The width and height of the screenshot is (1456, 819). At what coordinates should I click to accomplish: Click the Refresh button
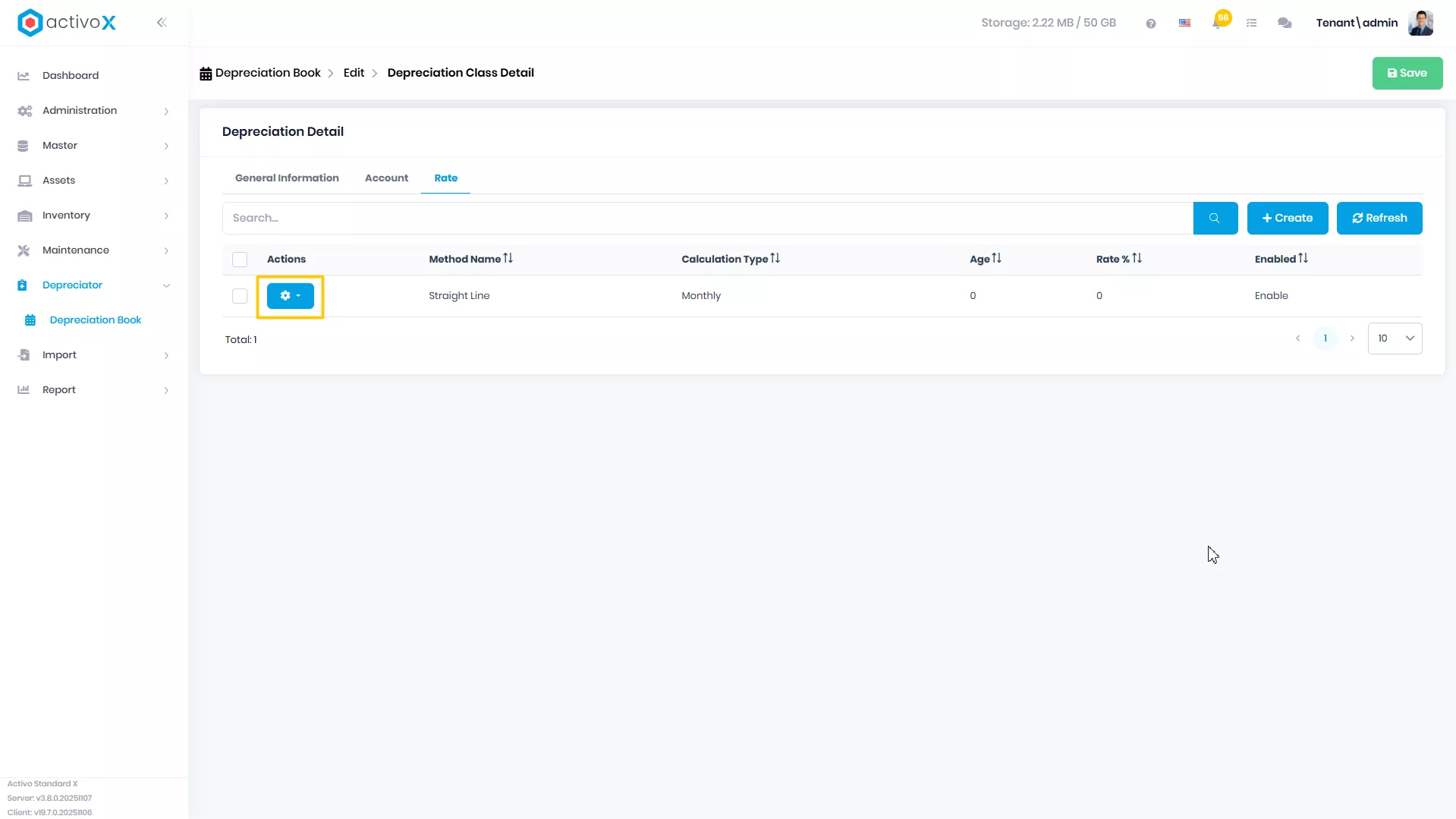tap(1379, 218)
